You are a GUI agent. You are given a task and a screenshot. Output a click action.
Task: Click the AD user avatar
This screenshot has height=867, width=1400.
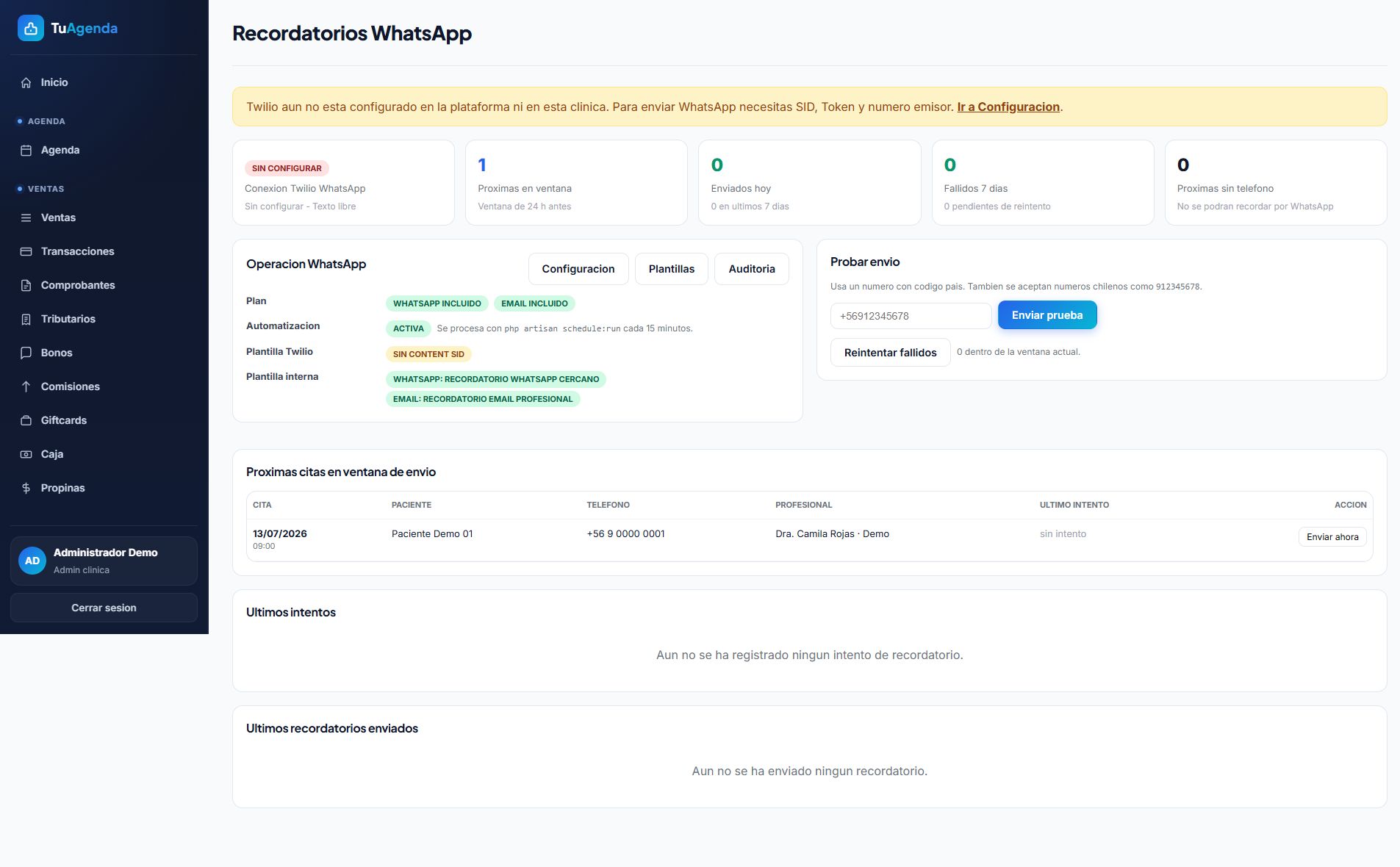coord(32,561)
